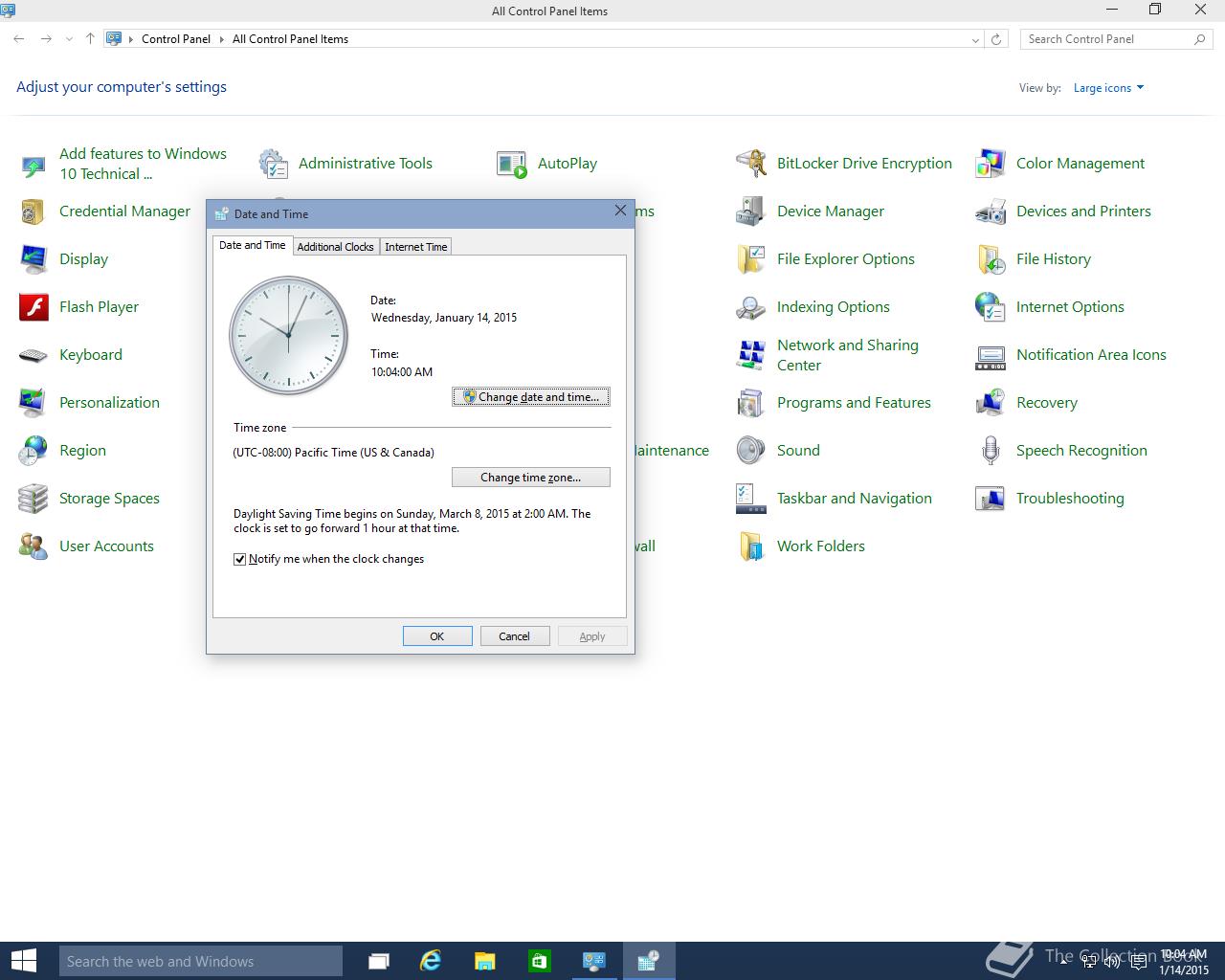Cancel the Date and Time dialog

pyautogui.click(x=514, y=636)
